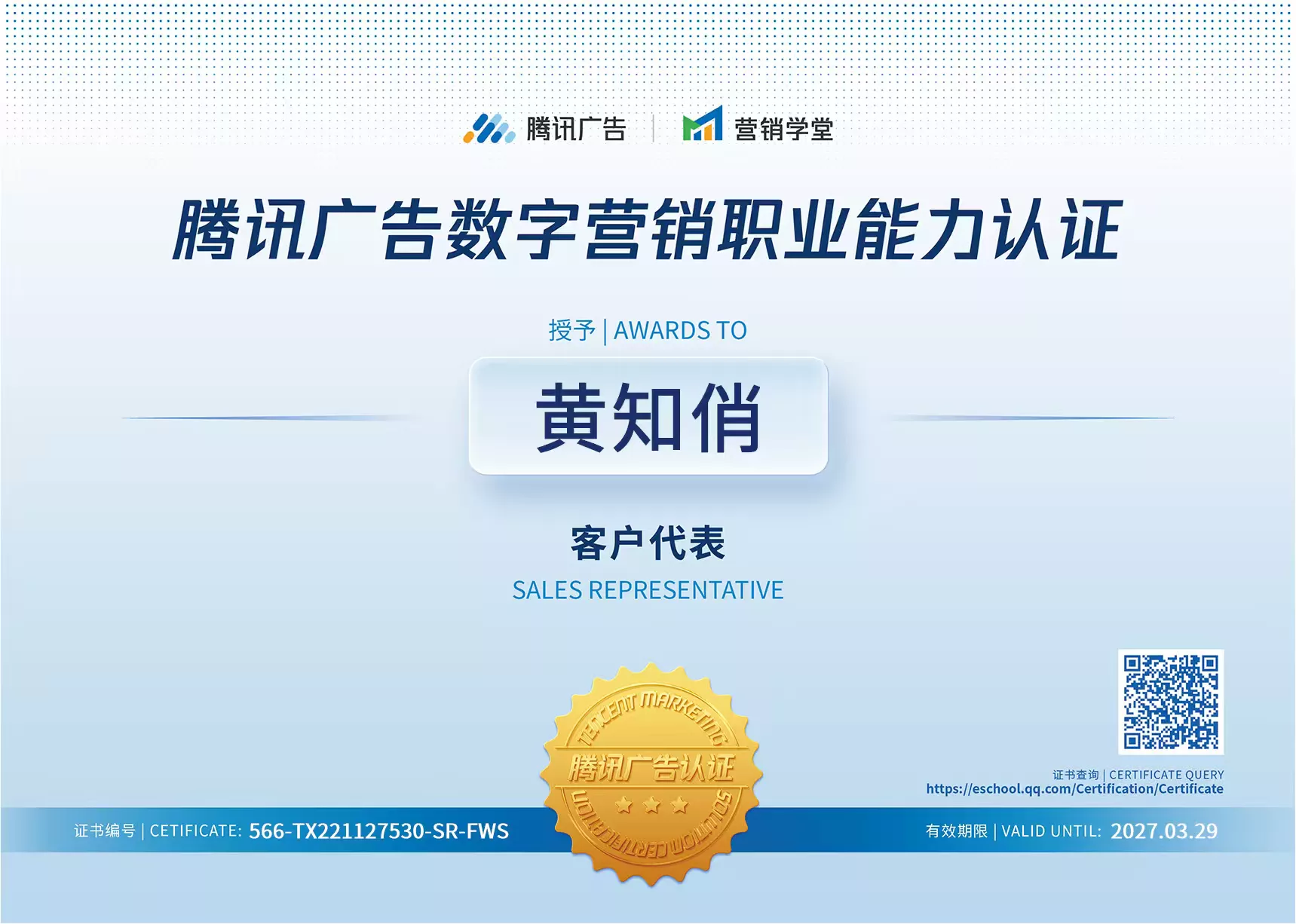Viewport: 1296px width, 924px height.
Task: Click the 营销学堂 bar-chart M logo icon
Action: (x=703, y=124)
